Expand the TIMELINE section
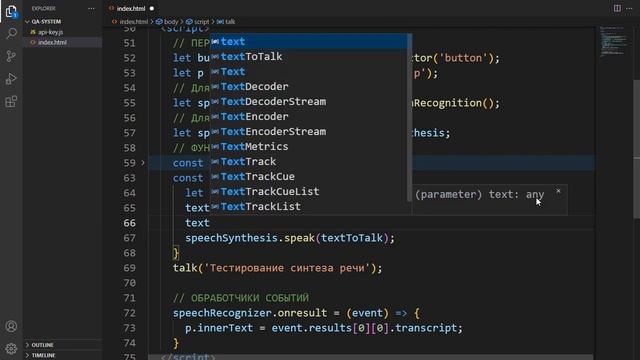 point(43,355)
